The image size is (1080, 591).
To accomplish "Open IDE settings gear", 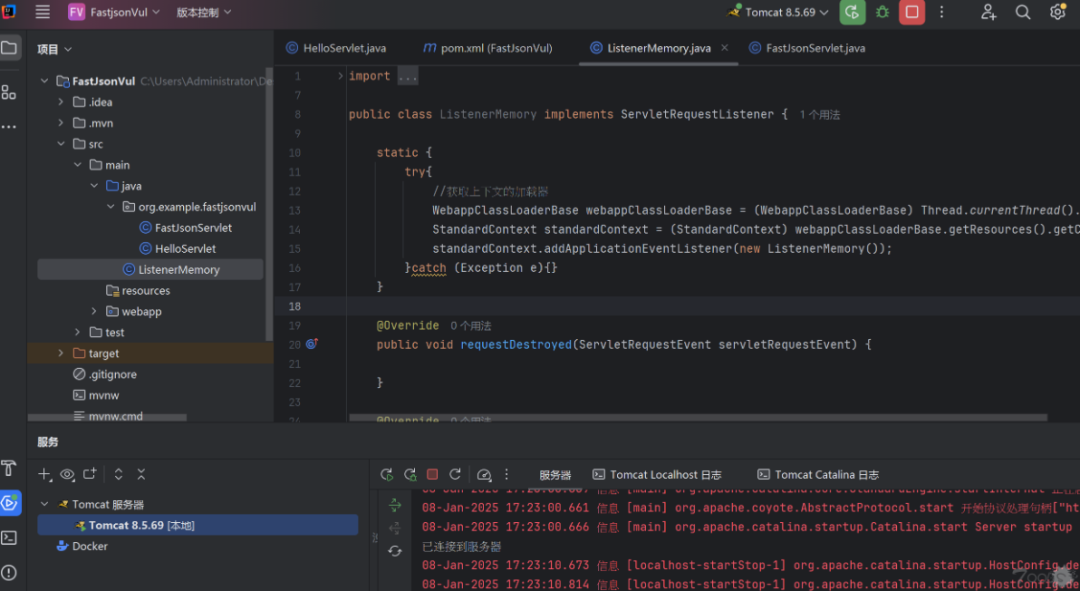I will (x=1057, y=12).
